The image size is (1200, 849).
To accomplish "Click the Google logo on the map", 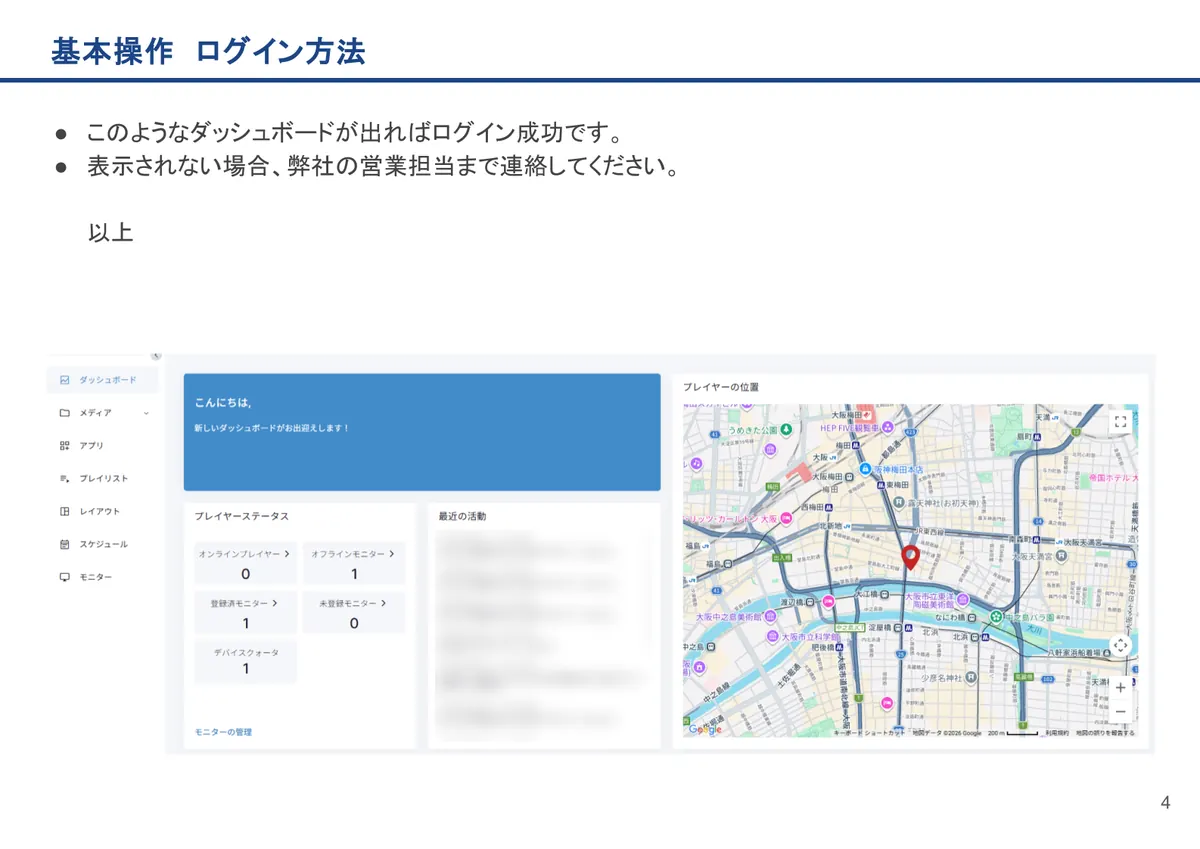I will click(704, 729).
